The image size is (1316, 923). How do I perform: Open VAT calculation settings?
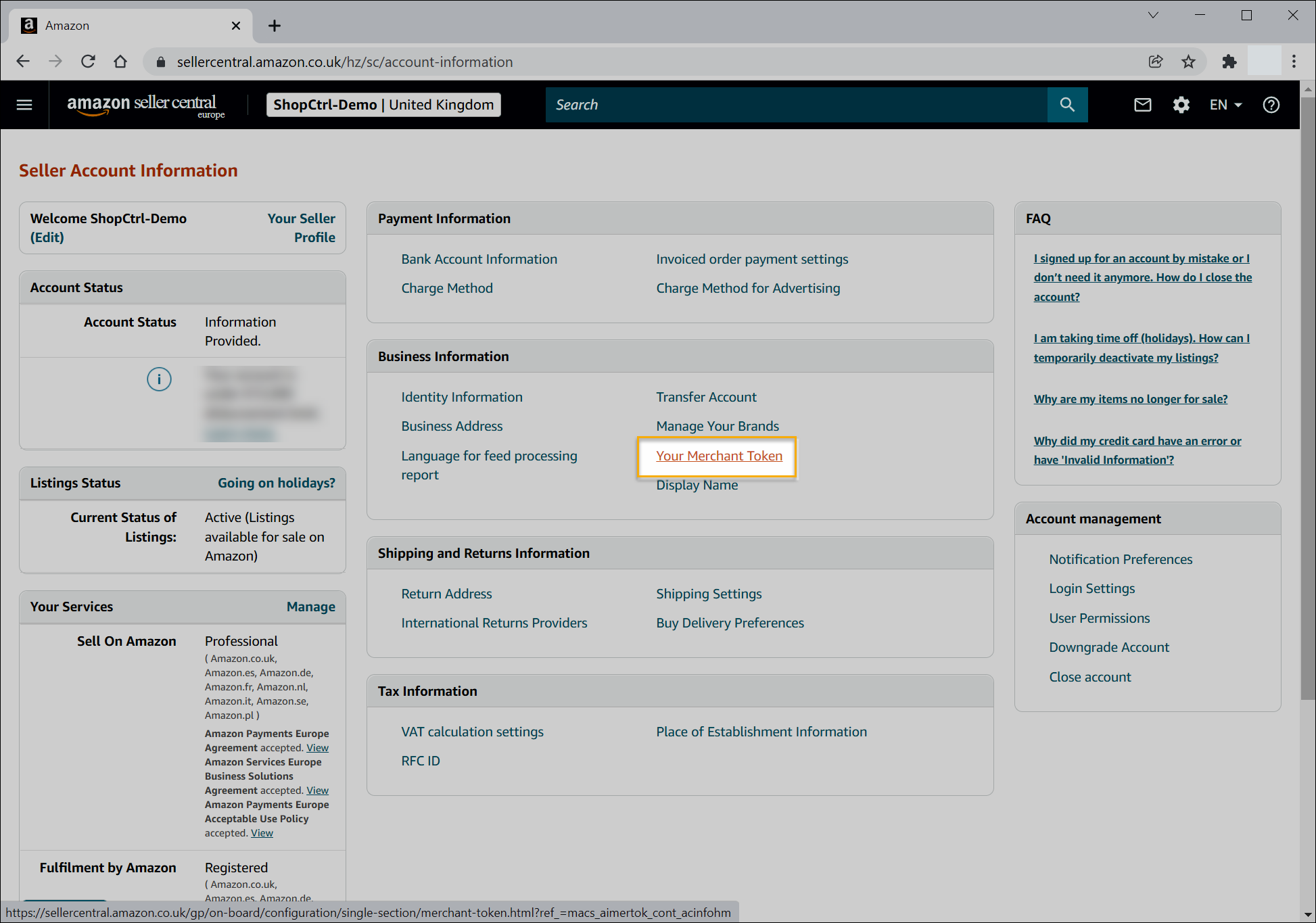coord(472,732)
